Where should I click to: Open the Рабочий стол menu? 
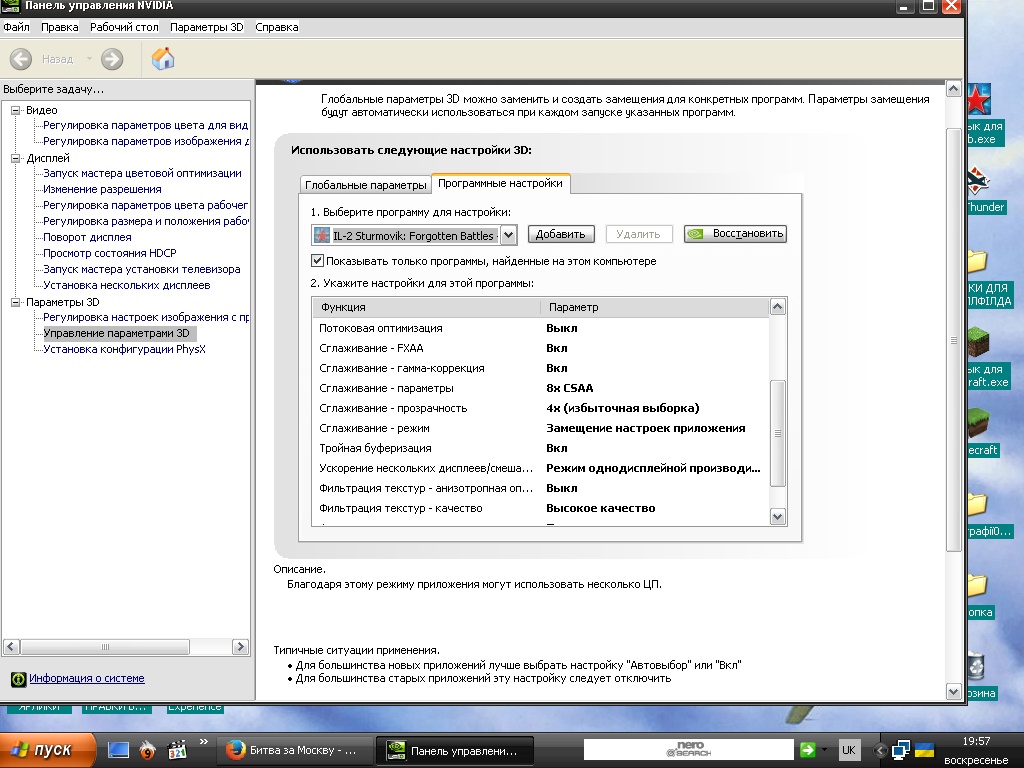coord(124,27)
